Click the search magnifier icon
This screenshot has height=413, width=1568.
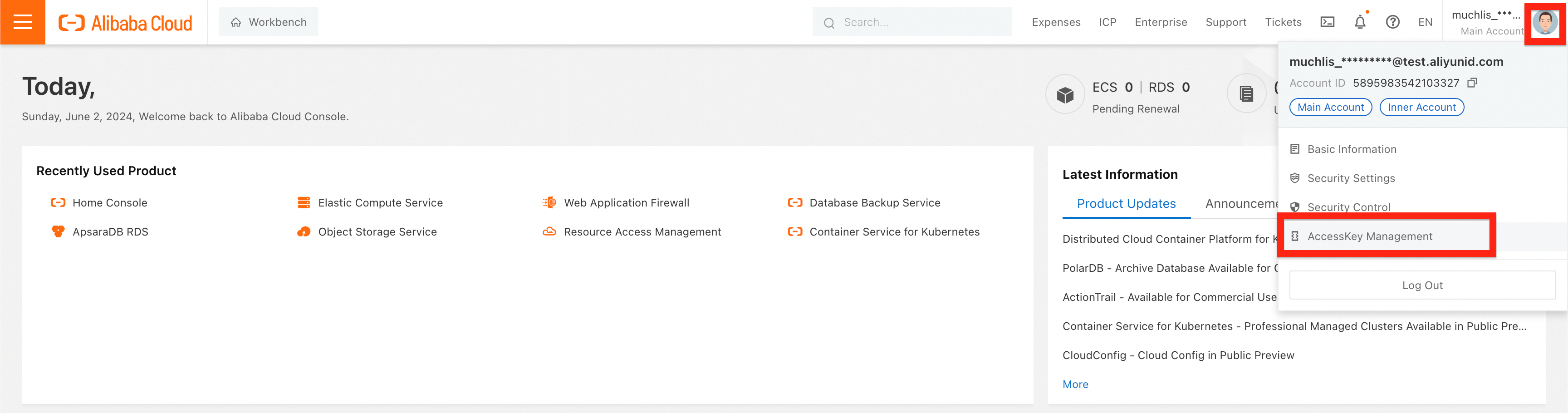(828, 23)
